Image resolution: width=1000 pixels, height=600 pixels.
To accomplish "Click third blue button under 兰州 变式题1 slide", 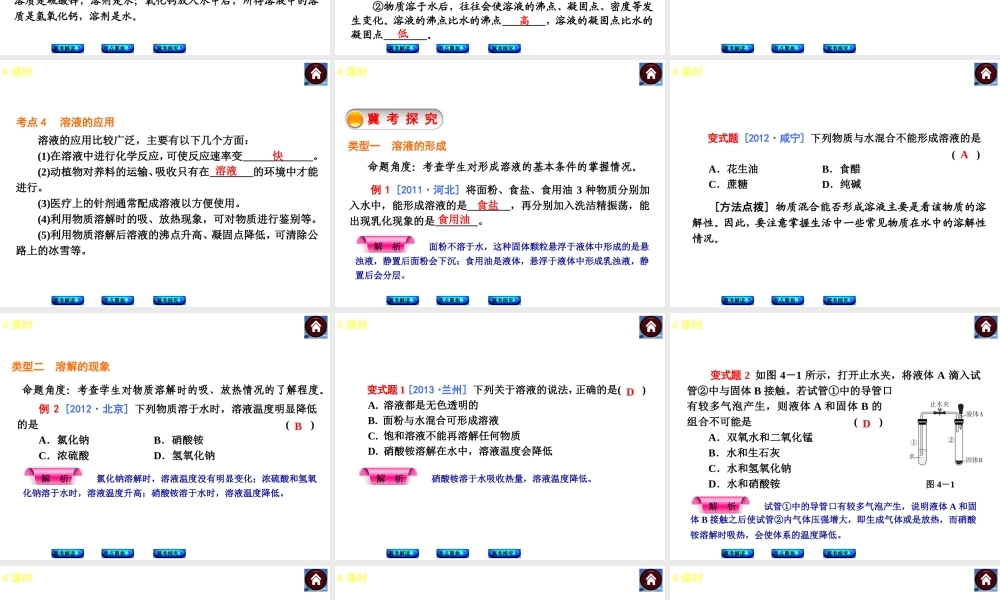I will [x=504, y=553].
